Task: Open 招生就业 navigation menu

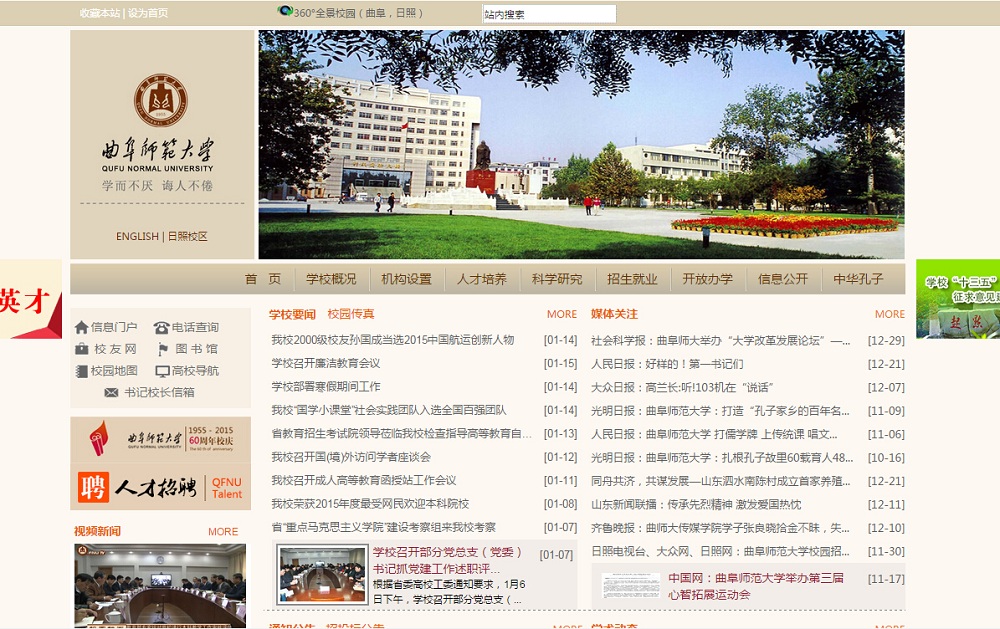Action: click(x=632, y=279)
